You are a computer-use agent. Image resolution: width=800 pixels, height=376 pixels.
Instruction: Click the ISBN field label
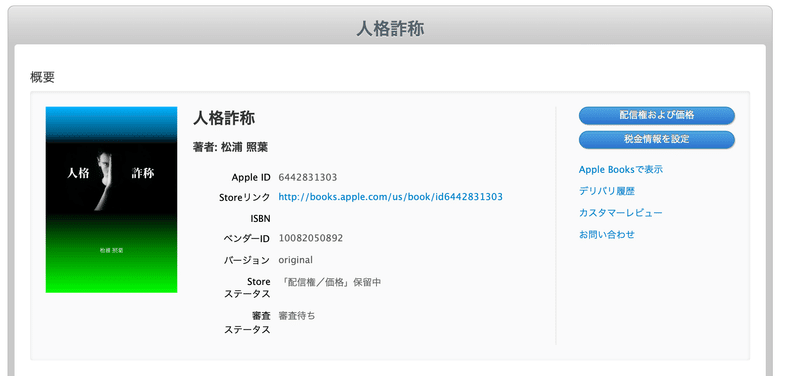click(x=260, y=219)
